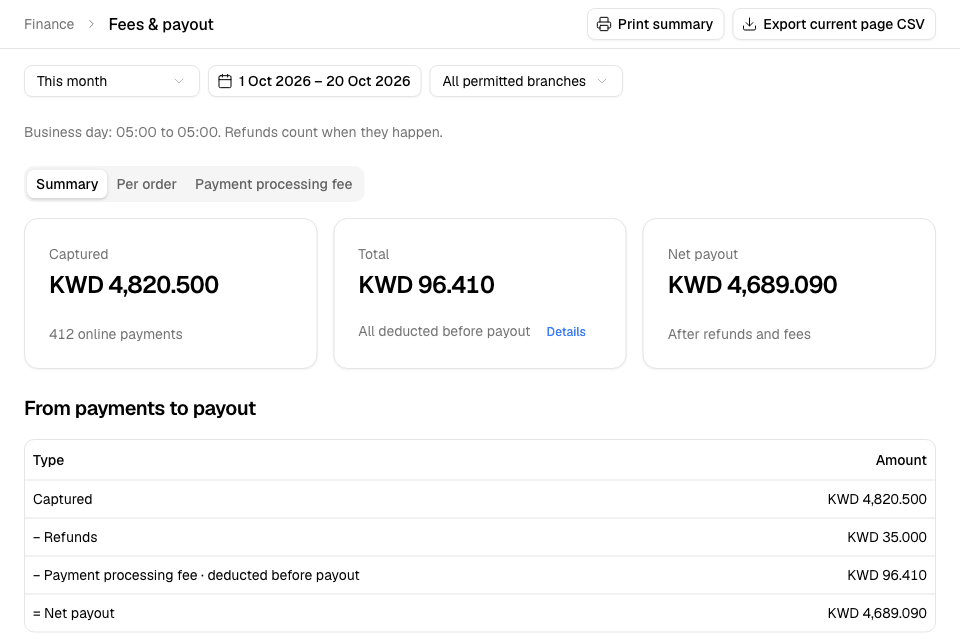Viewport: 960px width, 640px height.
Task: Open the Payment processing fee tab
Action: click(x=274, y=184)
